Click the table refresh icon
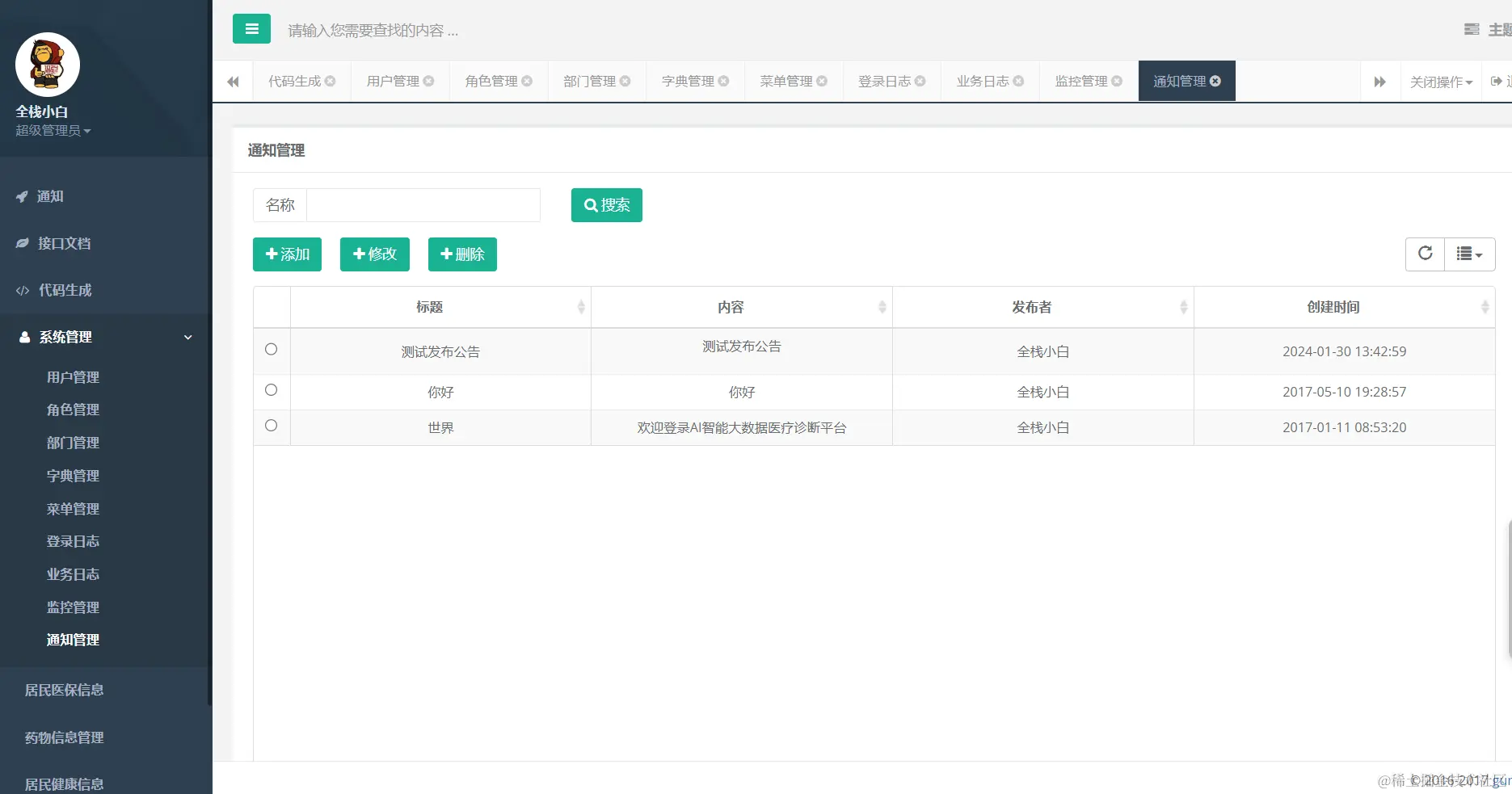Screen dimensions: 1512x794 (x=1425, y=254)
